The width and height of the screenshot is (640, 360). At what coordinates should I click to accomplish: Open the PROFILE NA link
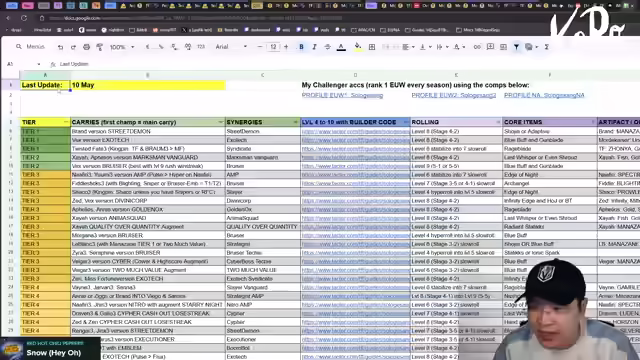tap(544, 95)
